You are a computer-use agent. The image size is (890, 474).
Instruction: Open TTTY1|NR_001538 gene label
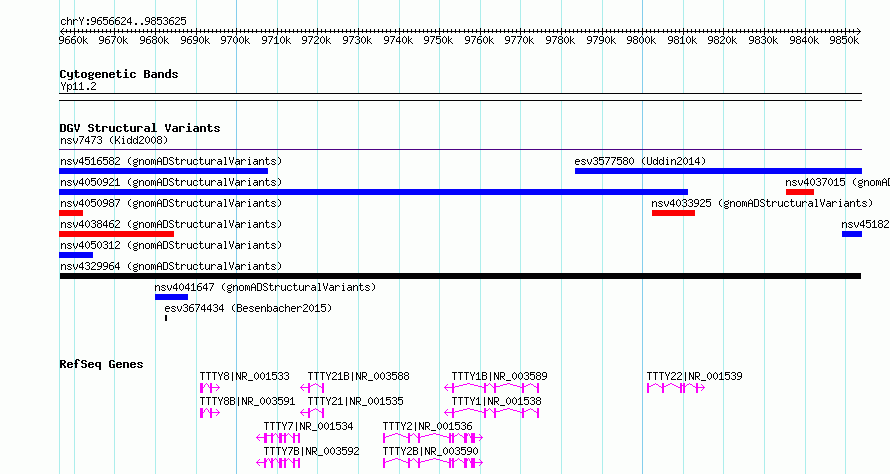[497, 401]
